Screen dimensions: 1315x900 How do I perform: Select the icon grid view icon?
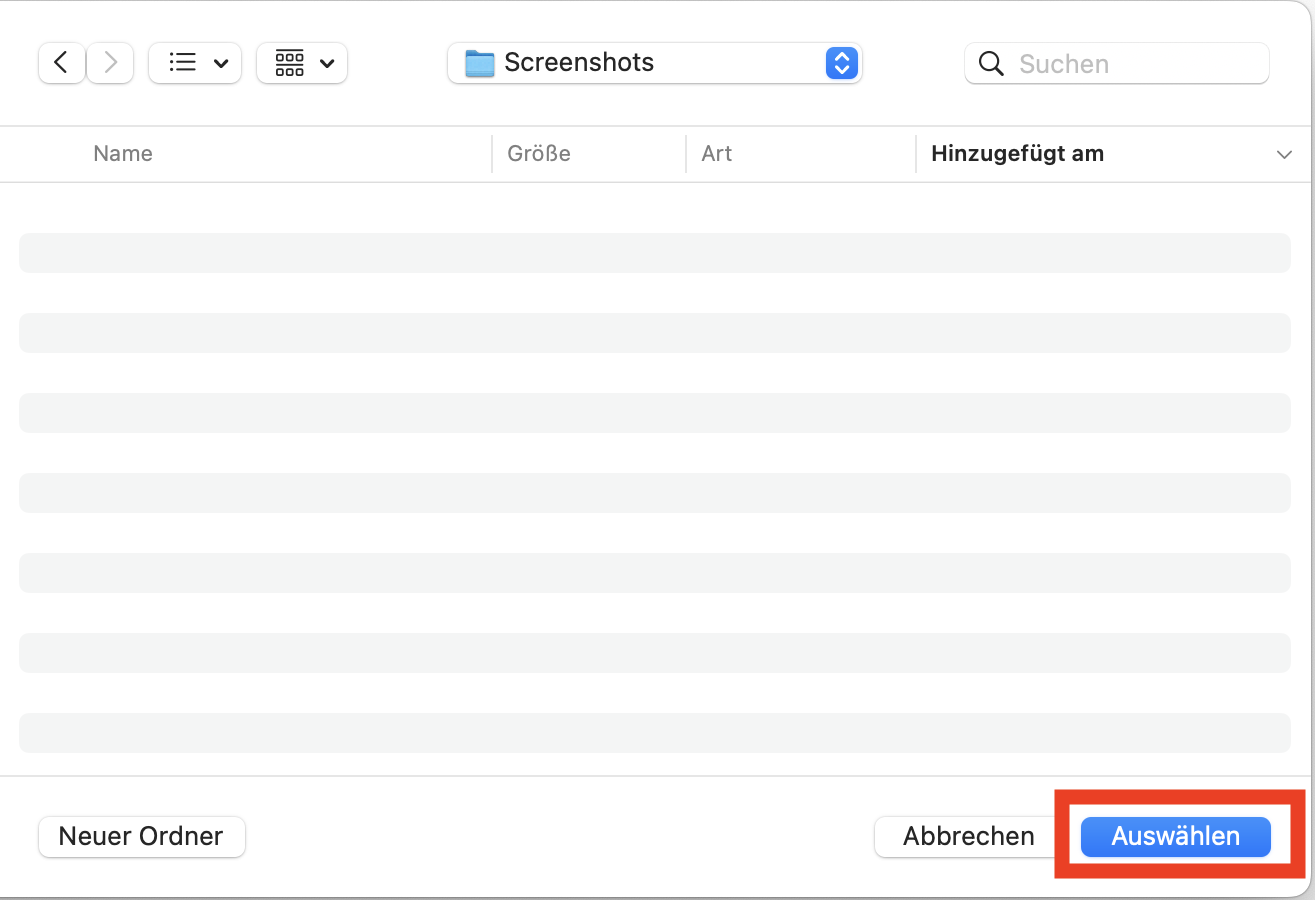tap(290, 62)
